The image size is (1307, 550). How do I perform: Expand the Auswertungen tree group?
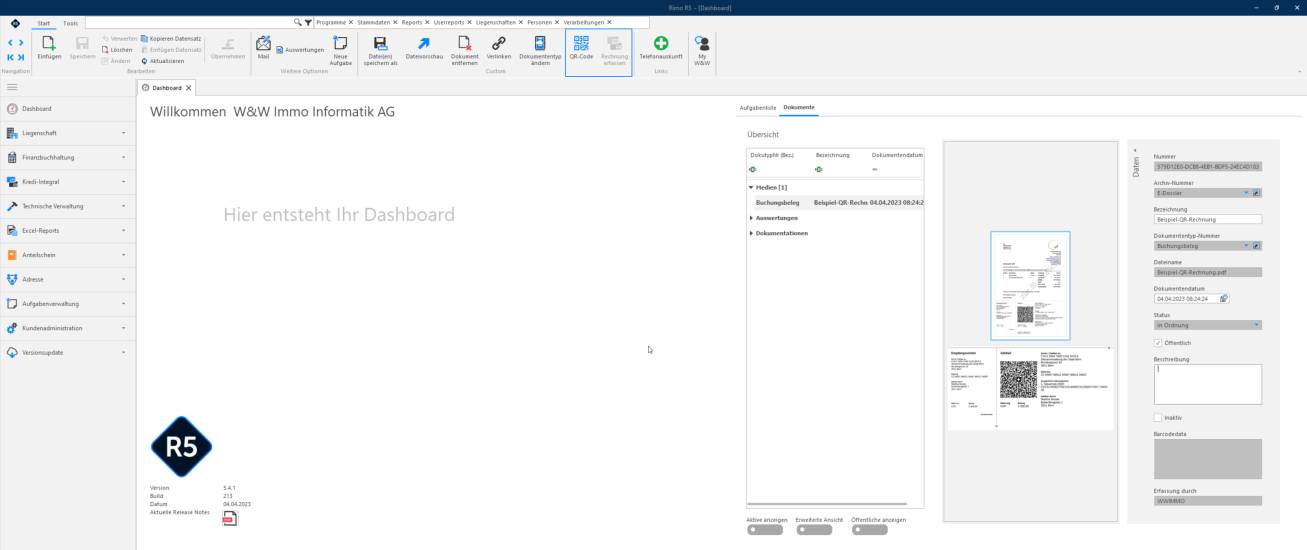751,218
